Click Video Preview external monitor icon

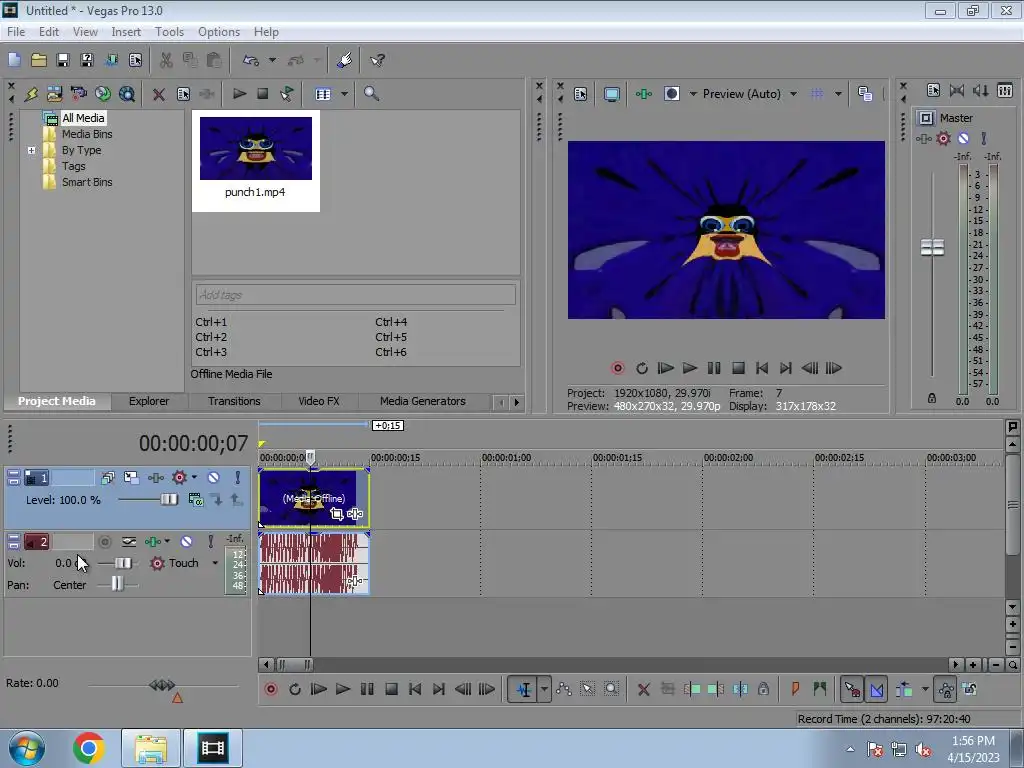coord(611,94)
